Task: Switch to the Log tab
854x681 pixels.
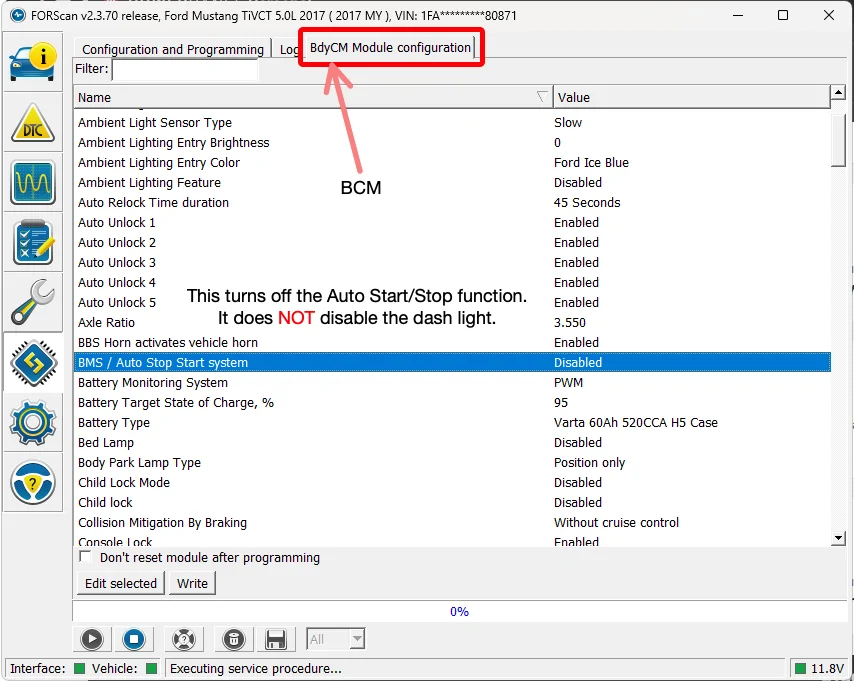Action: [x=287, y=50]
